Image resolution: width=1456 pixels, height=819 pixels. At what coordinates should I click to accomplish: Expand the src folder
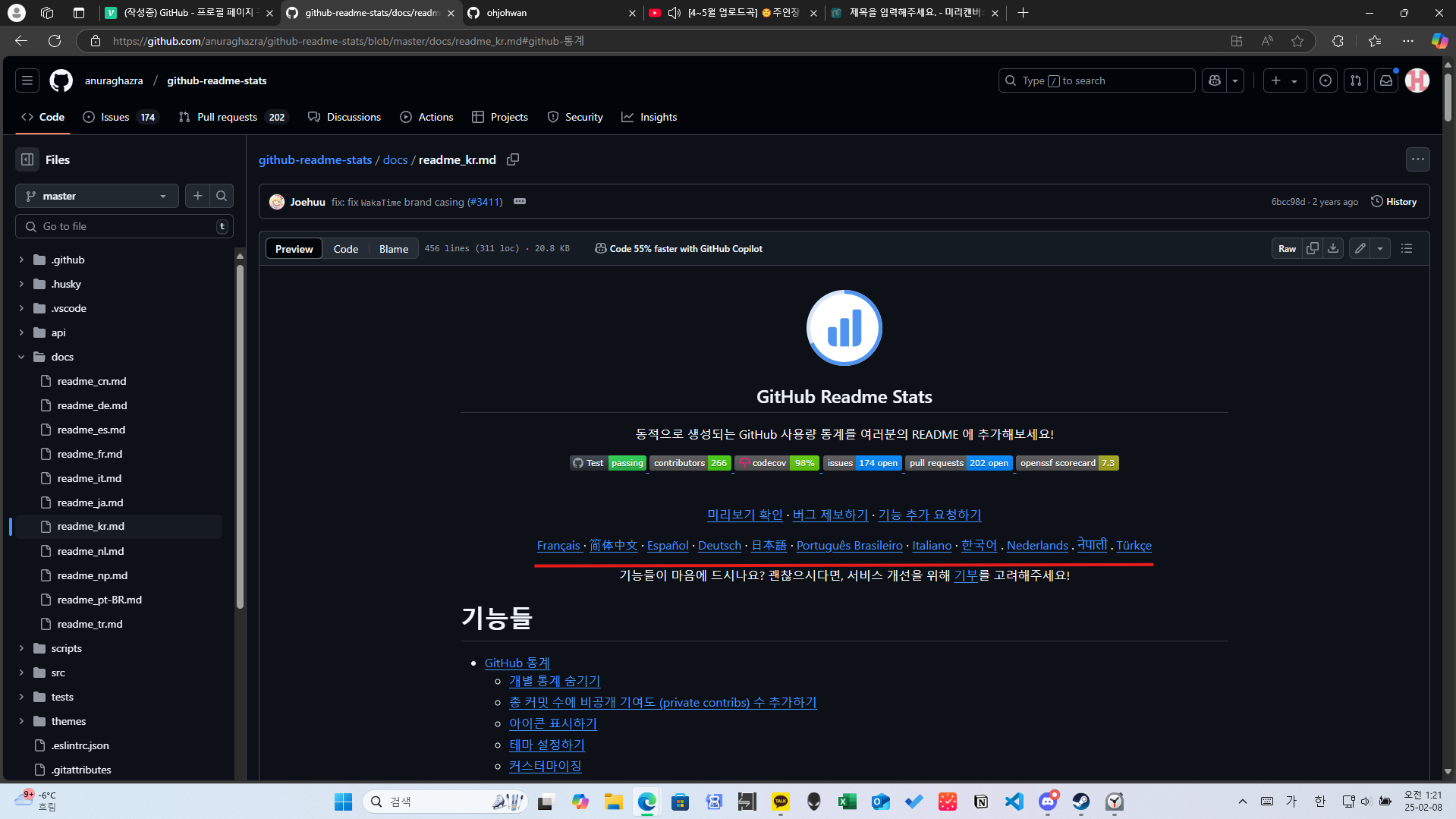(21, 673)
